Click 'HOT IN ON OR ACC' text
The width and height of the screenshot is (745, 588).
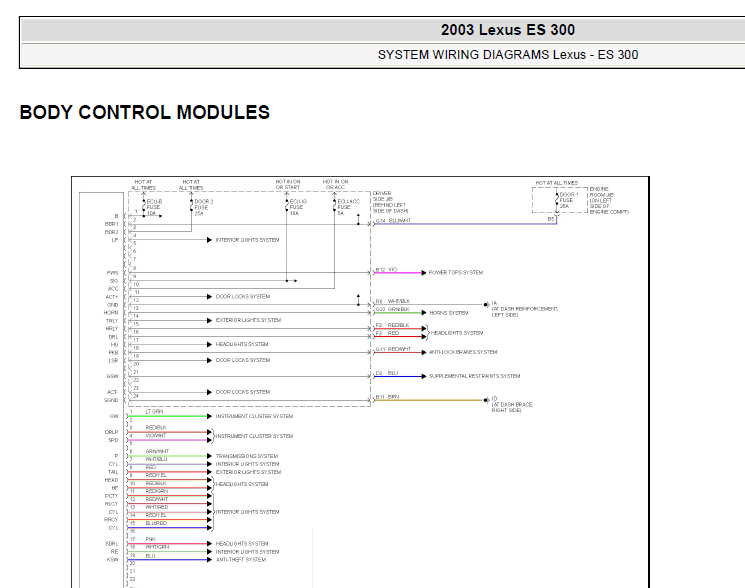(x=335, y=185)
